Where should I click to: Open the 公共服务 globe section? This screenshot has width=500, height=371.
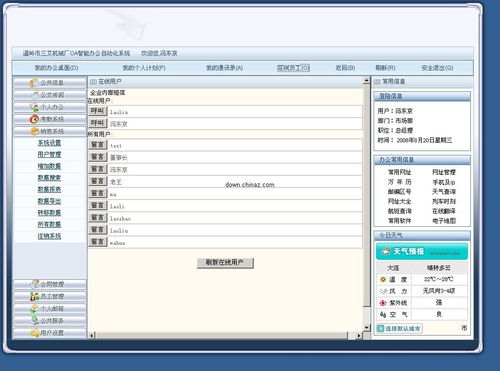[x=50, y=321]
